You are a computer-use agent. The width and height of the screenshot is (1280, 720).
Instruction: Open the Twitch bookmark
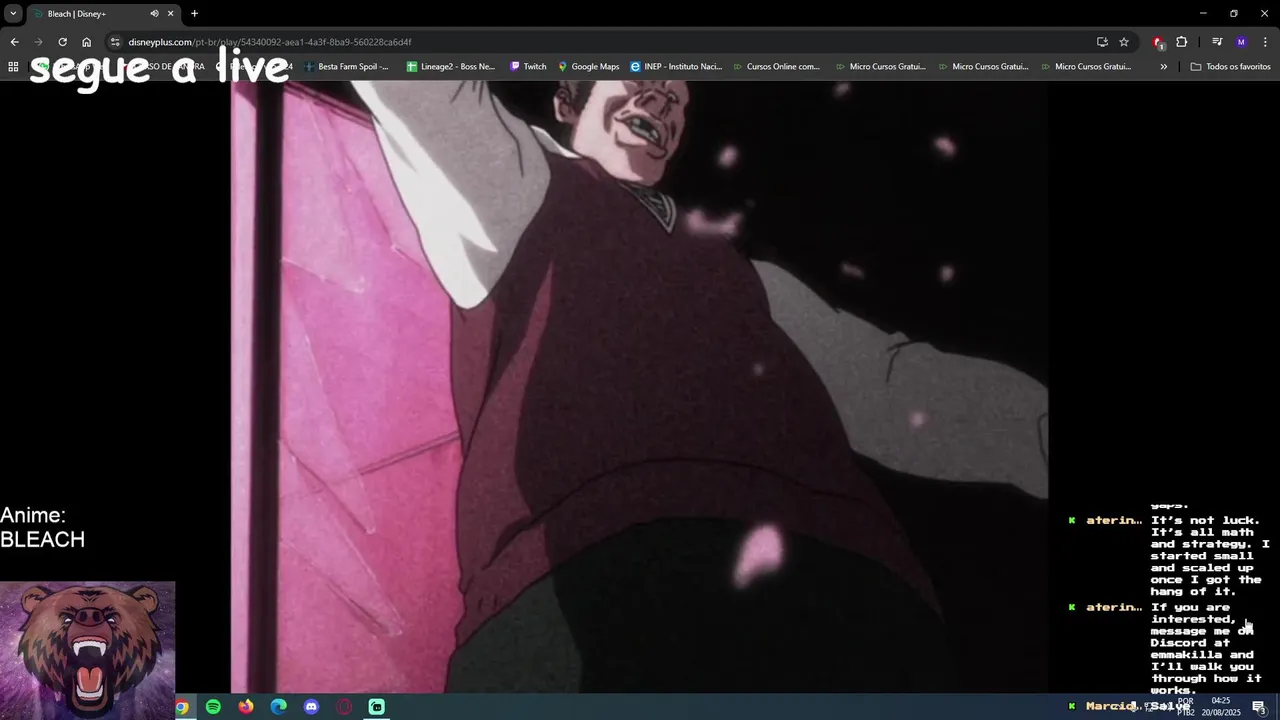(528, 67)
